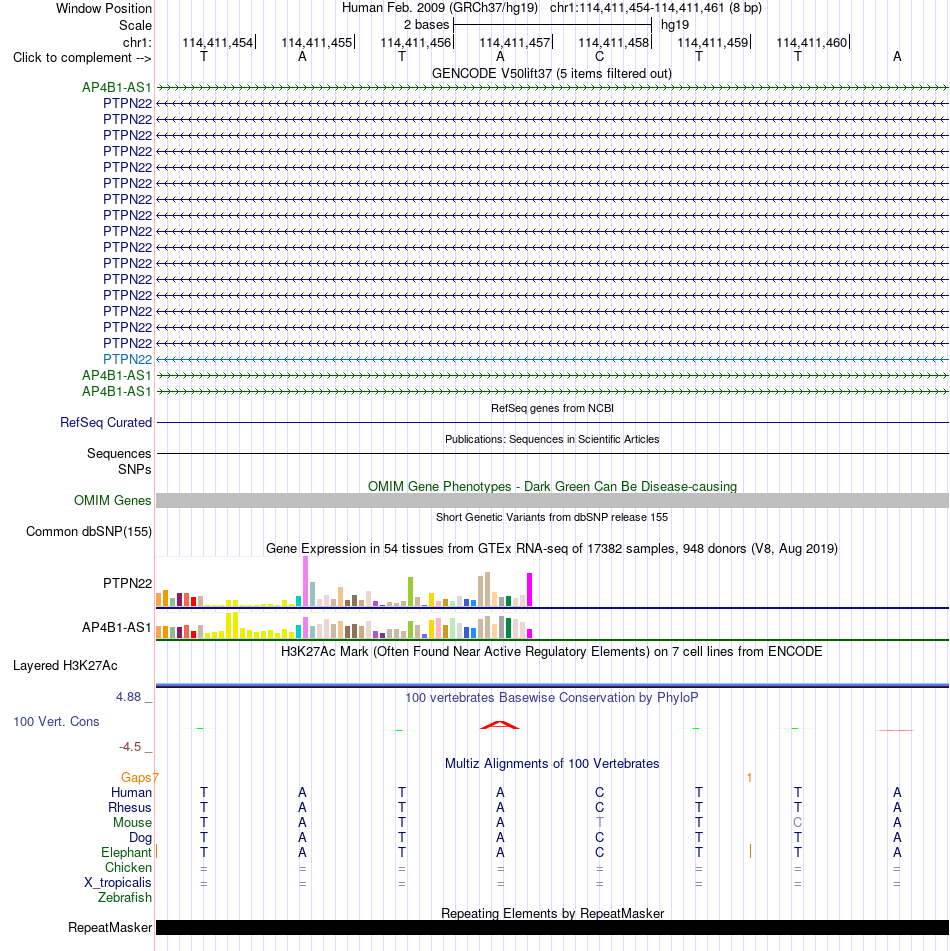Open the Multiz Alignments of 100 Vertebrates title
Image resolution: width=950 pixels, height=951 pixels.
[x=552, y=764]
